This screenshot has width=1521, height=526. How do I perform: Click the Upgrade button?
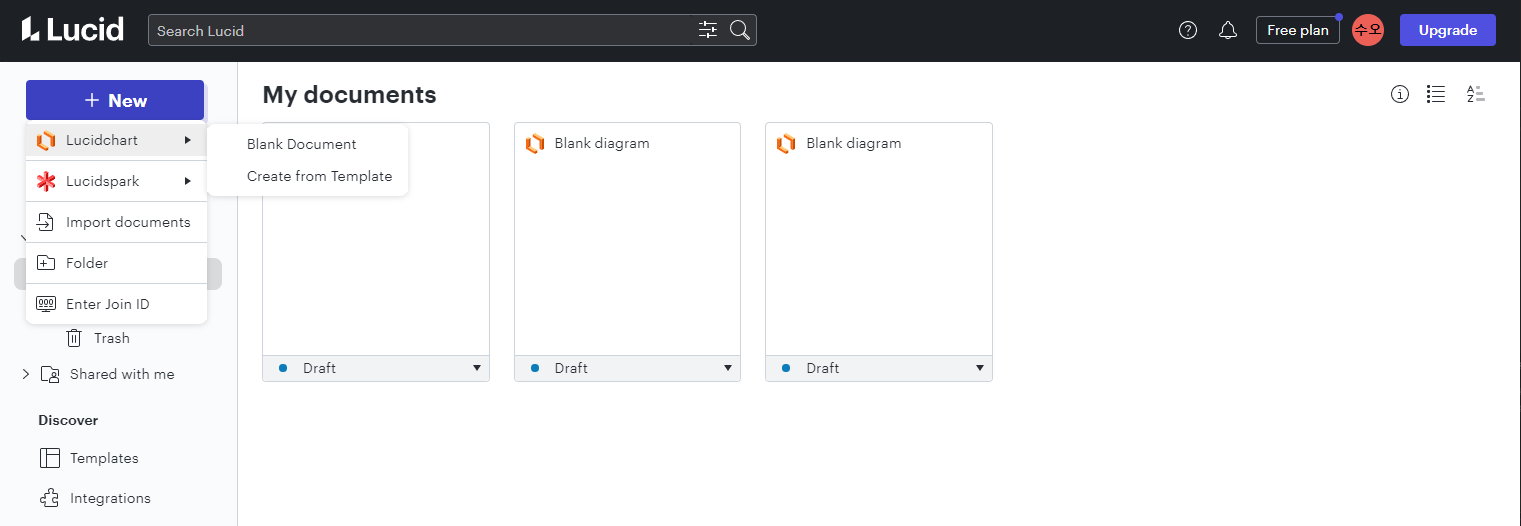(x=1447, y=30)
